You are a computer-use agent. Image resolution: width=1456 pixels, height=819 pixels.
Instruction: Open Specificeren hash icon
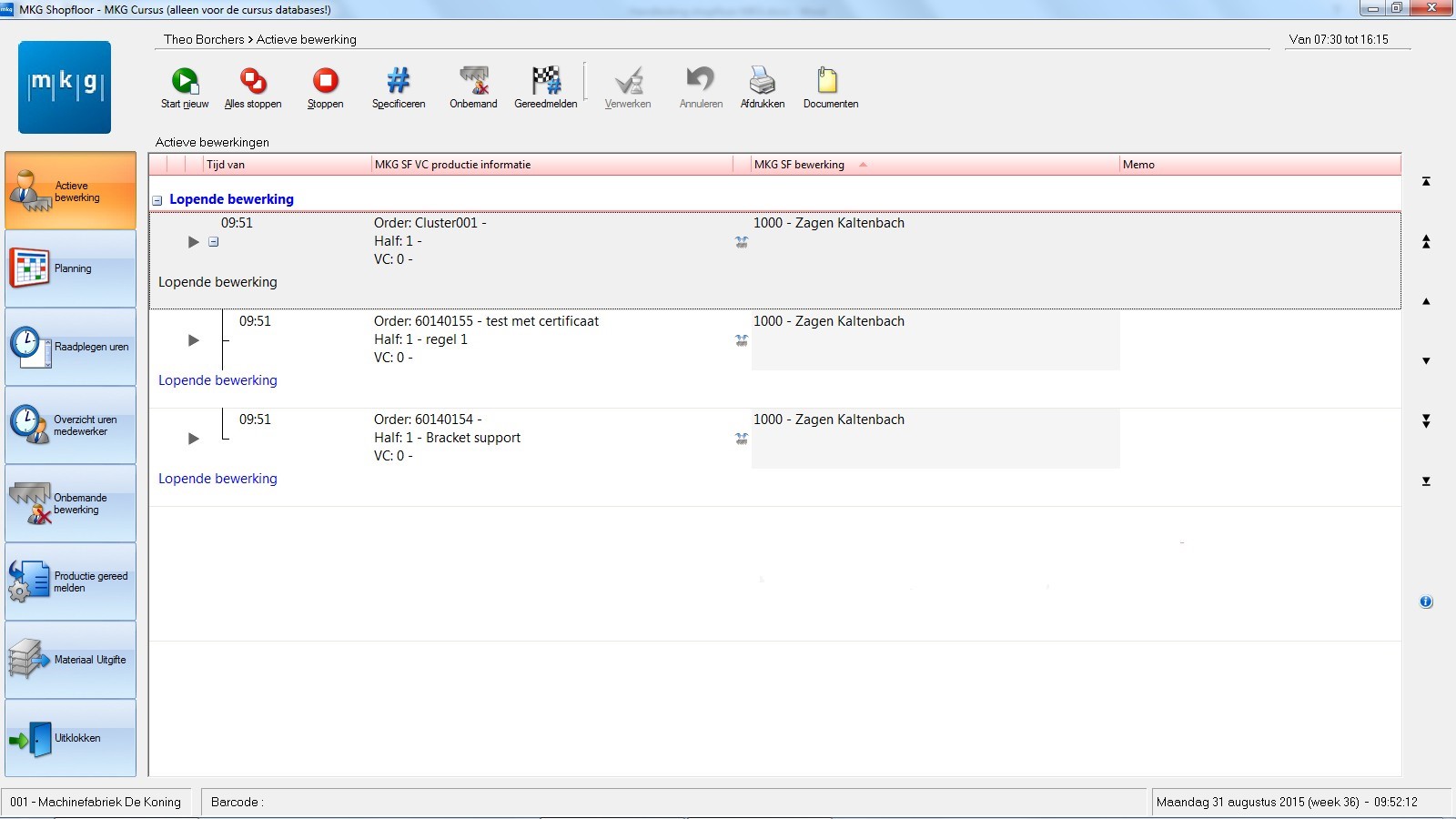point(399,81)
